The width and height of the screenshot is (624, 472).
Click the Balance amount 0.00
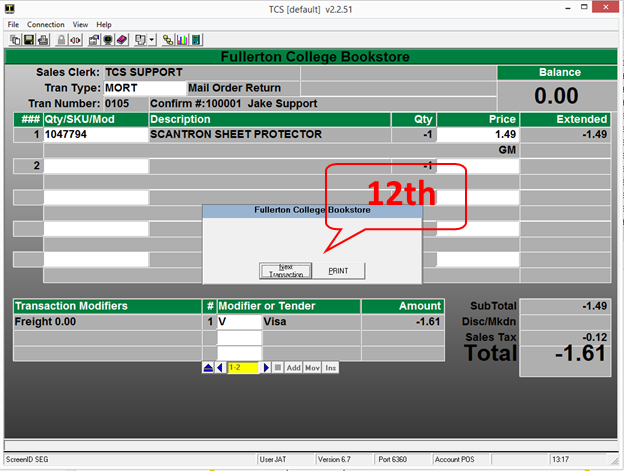(556, 96)
